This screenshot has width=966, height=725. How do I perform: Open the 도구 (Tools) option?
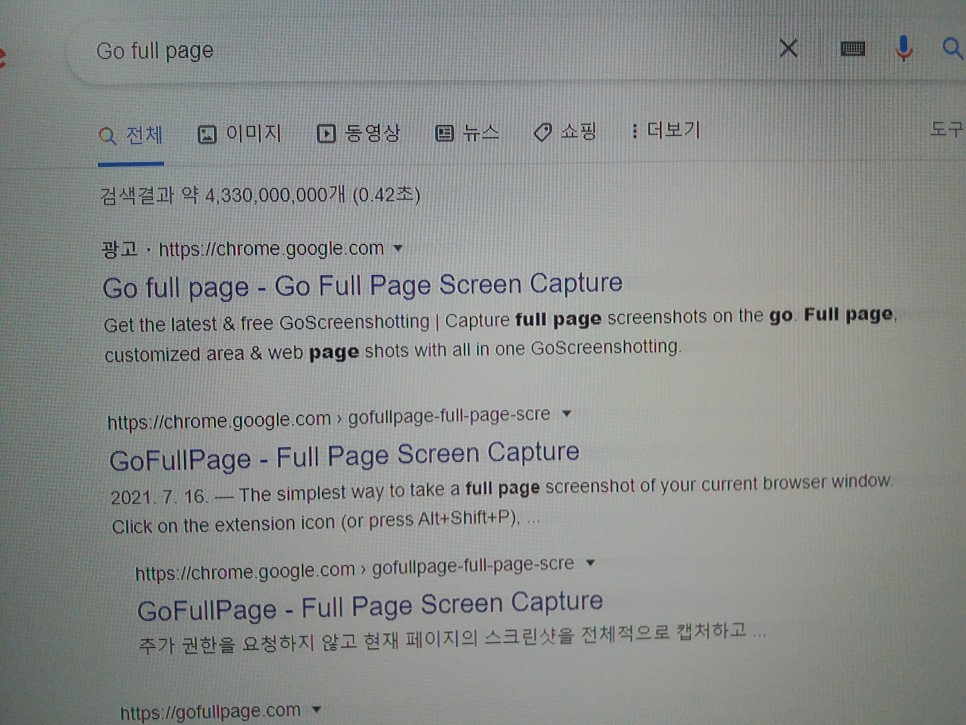pos(946,129)
